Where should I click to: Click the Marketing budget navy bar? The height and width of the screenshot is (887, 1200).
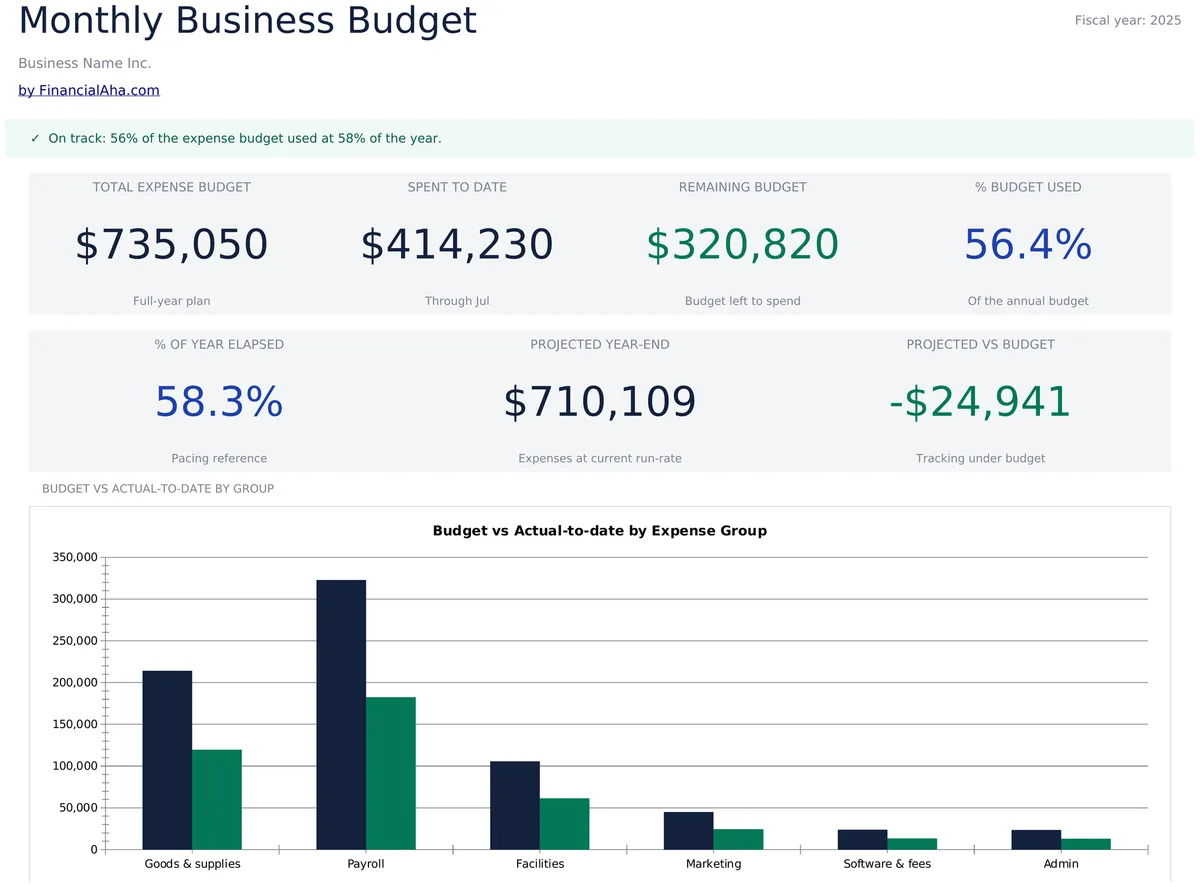pyautogui.click(x=689, y=831)
